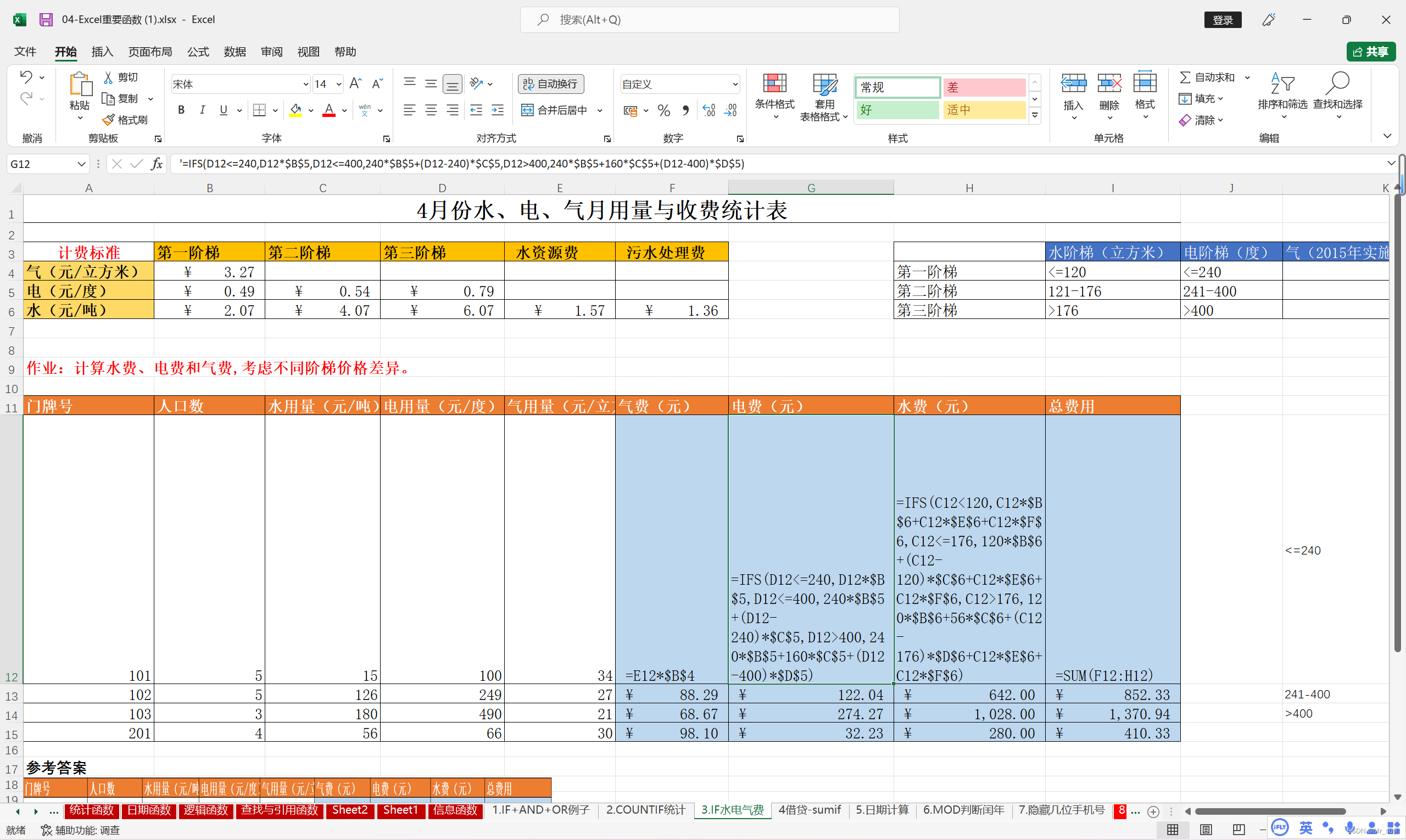Click the Undo arrow icon

point(26,76)
